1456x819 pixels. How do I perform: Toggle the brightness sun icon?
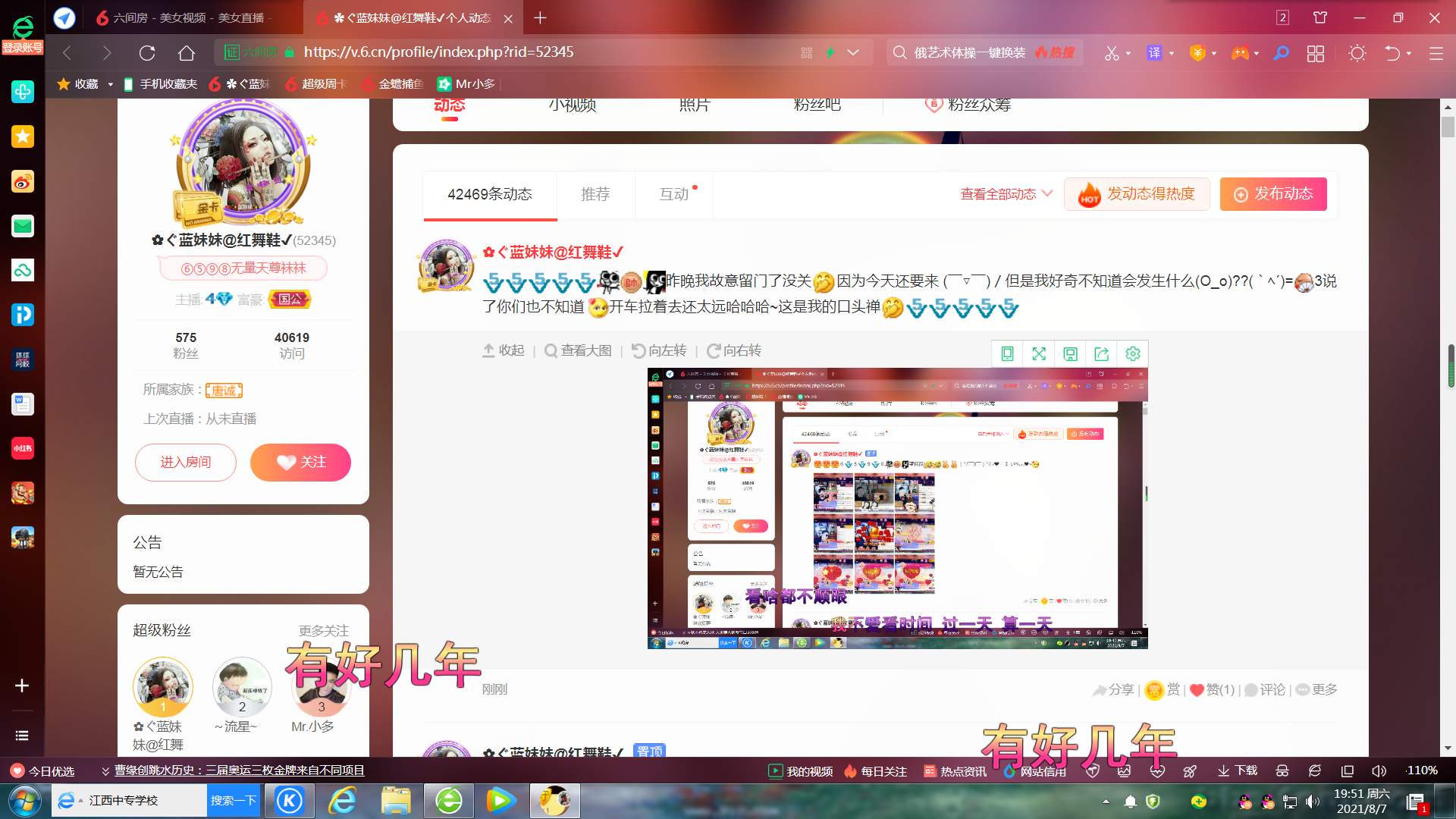coord(1357,53)
